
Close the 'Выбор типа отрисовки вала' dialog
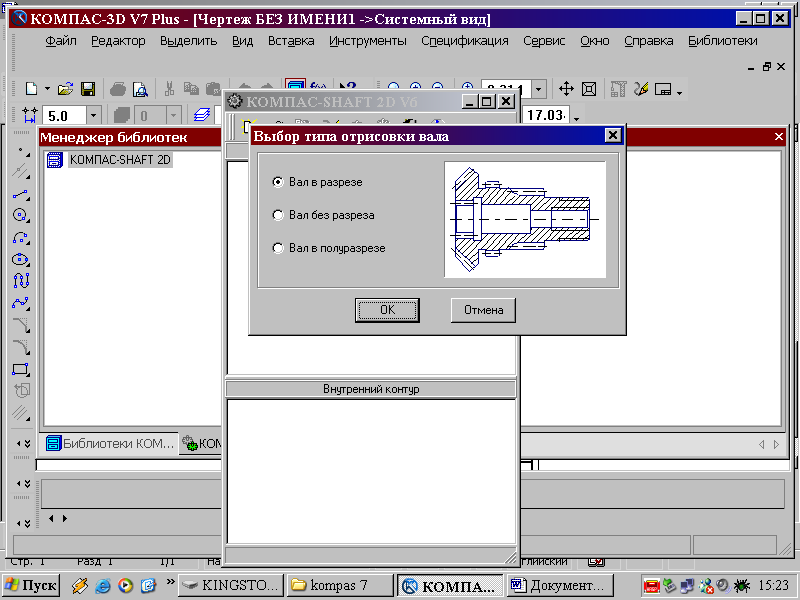coord(613,136)
